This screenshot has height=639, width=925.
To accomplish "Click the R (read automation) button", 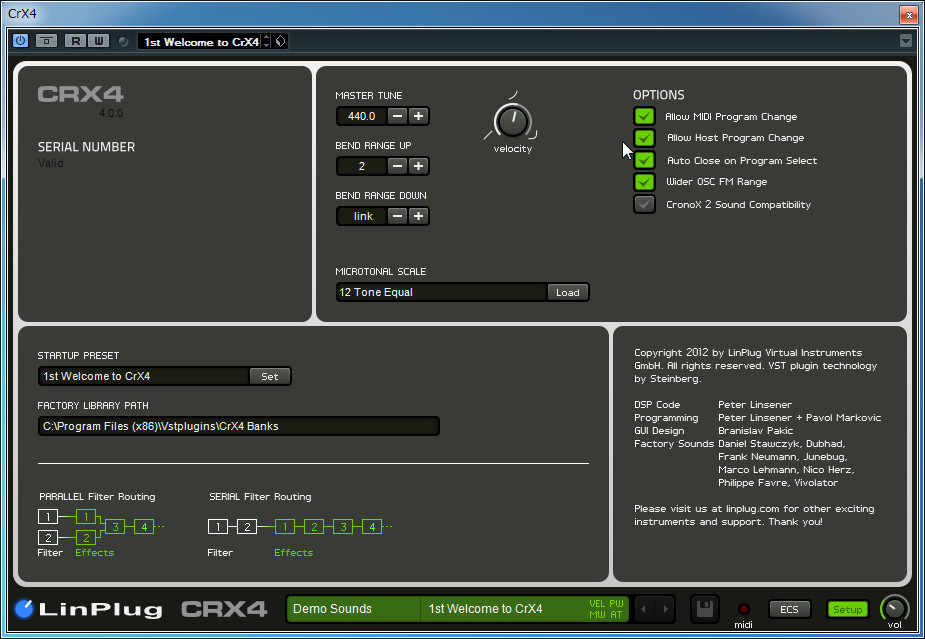I will coord(75,41).
